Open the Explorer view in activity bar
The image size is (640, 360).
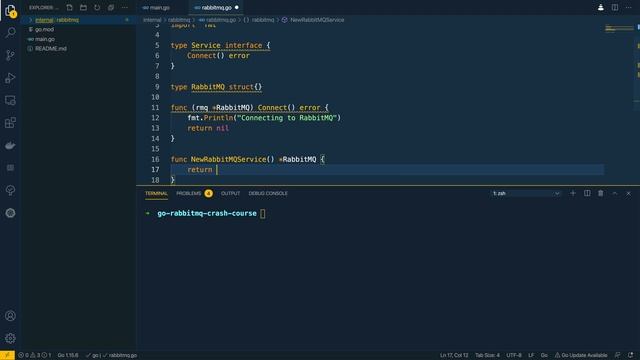coord(10,11)
